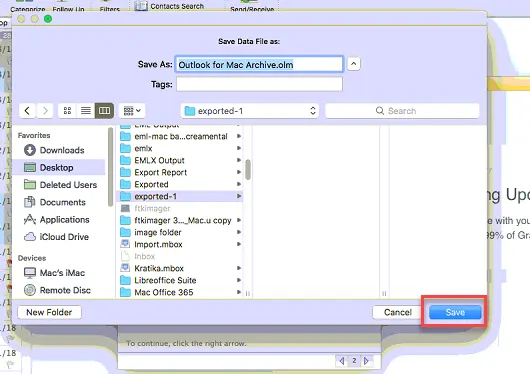
Task: Click the emlx folder icon
Action: (125, 148)
